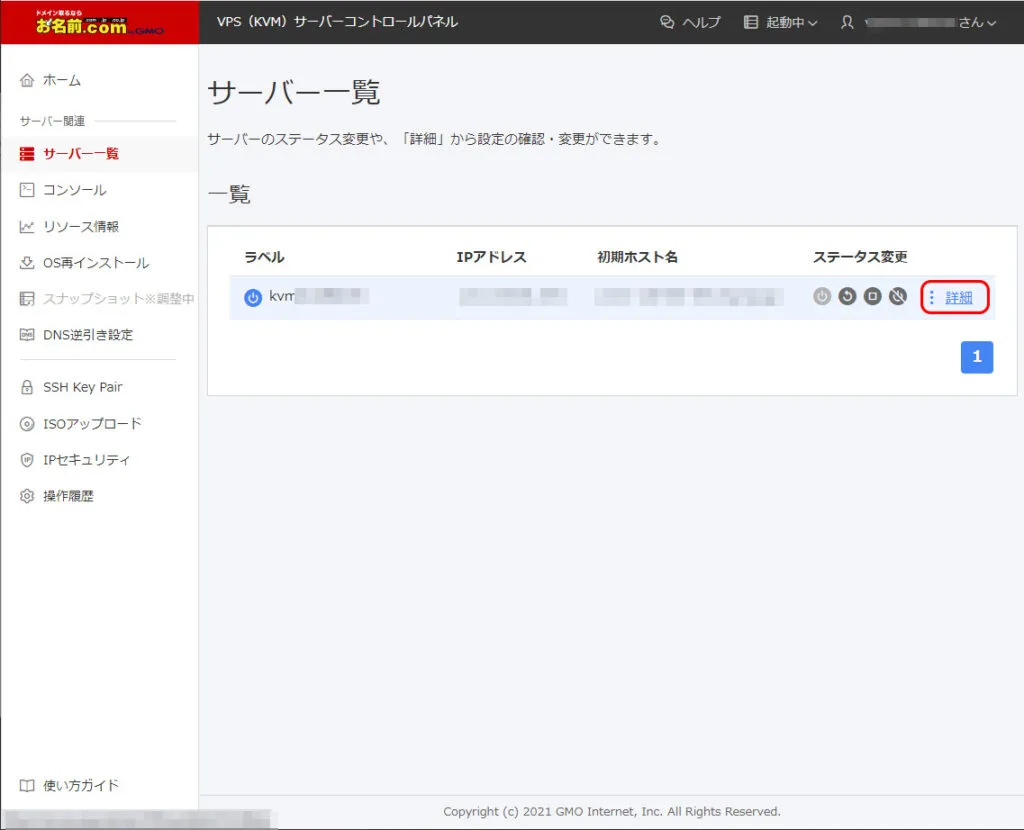Go to page 1 of server list

click(976, 357)
